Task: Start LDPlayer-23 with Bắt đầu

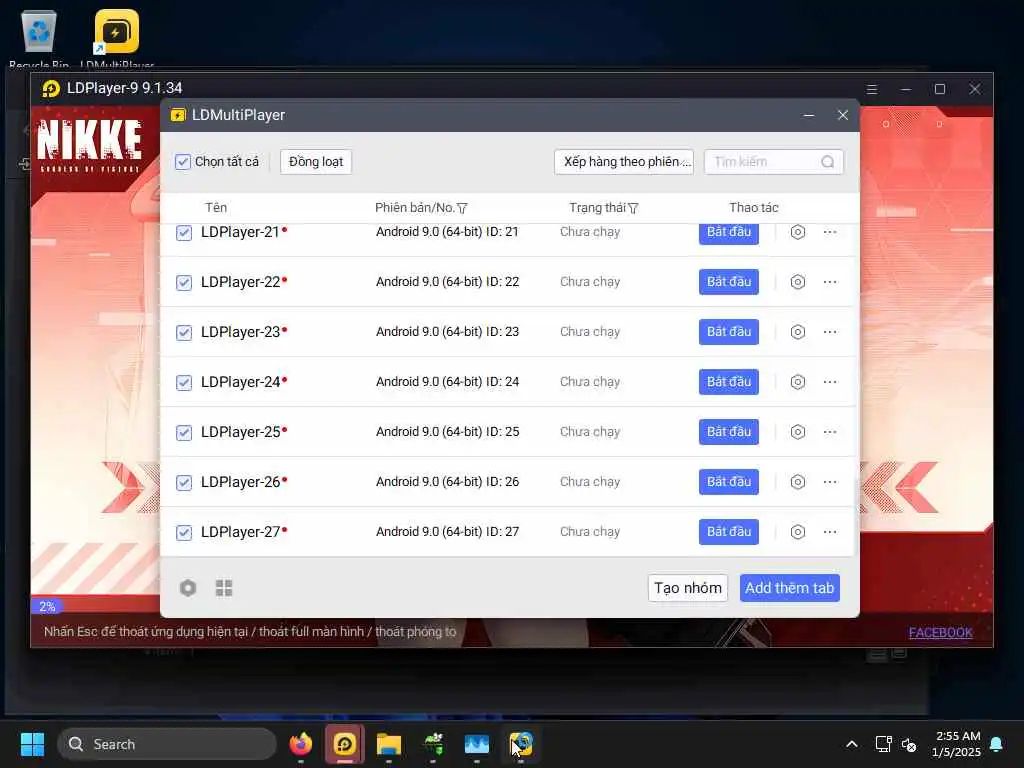Action: click(729, 332)
